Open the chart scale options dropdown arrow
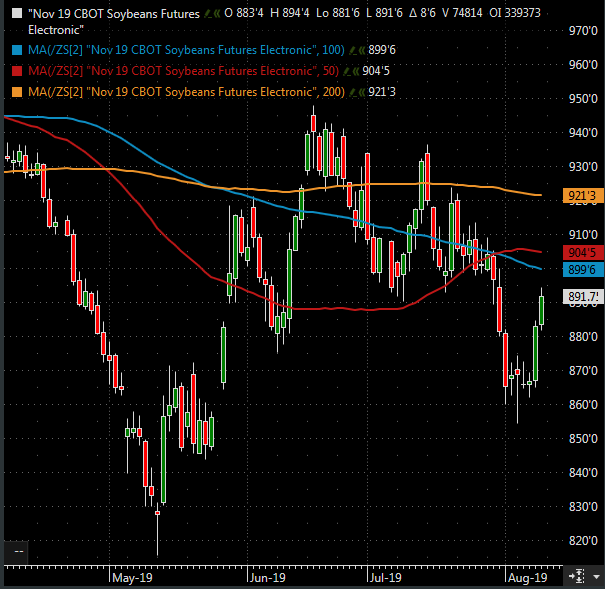Screen dimensions: 605x589 coord(596,577)
